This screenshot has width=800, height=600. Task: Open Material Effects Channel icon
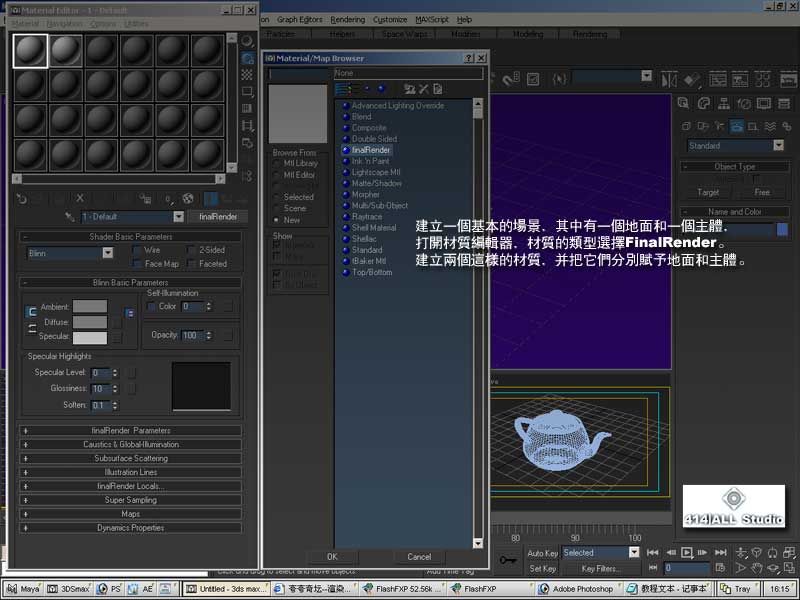(168, 198)
